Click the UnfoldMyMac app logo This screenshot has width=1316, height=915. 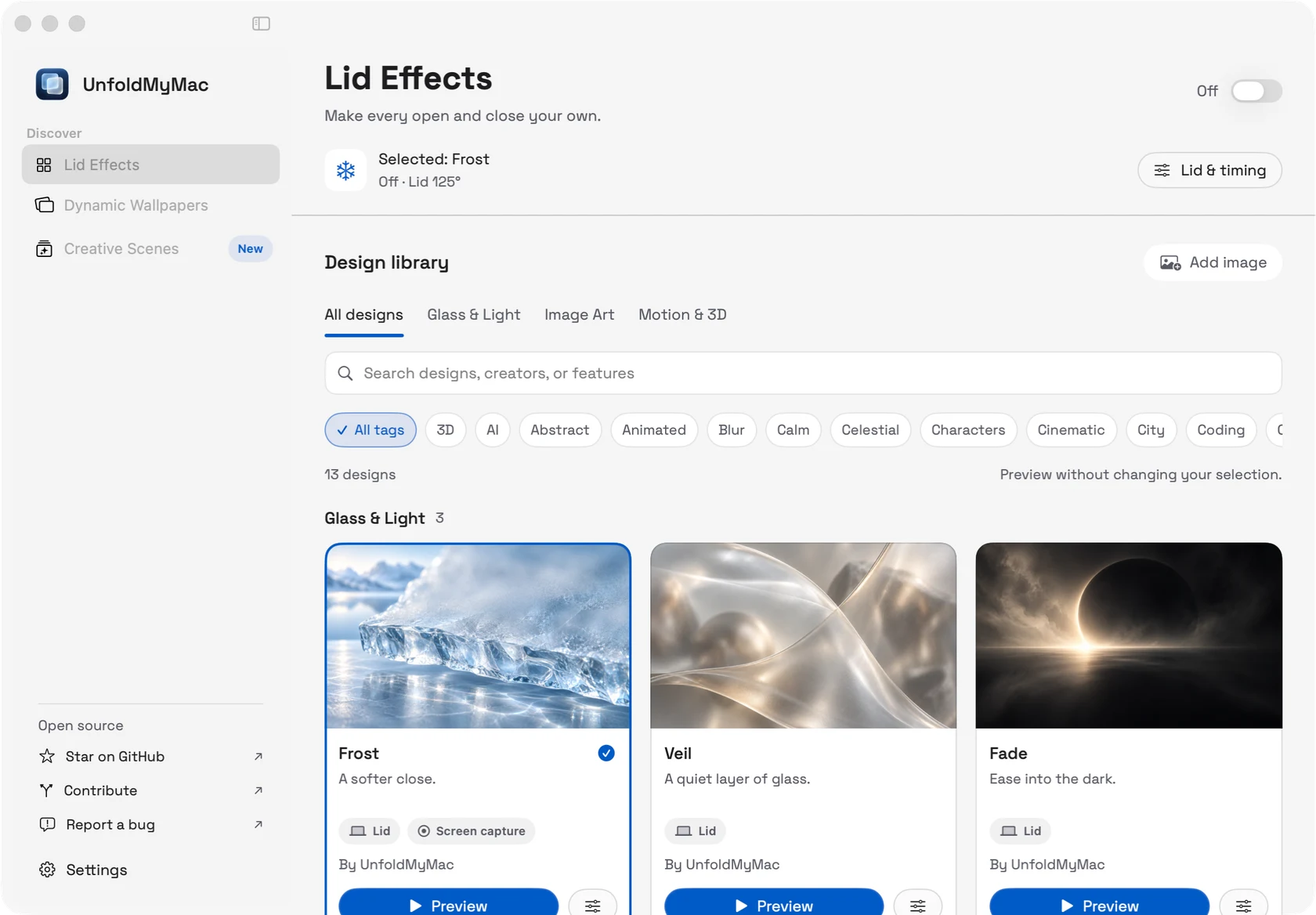tap(52, 85)
